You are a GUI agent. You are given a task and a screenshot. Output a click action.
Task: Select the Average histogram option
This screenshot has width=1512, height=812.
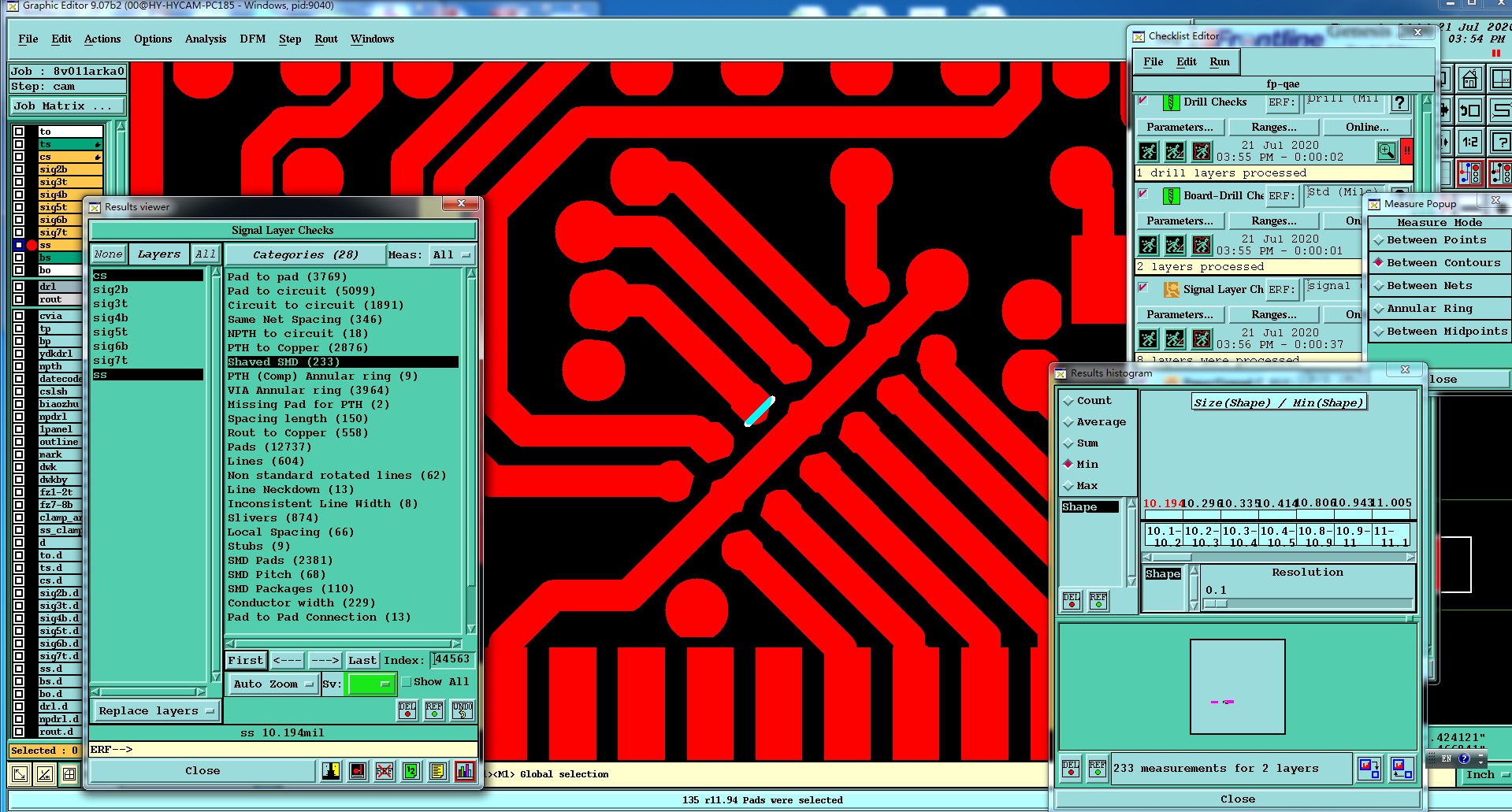pos(1095,422)
